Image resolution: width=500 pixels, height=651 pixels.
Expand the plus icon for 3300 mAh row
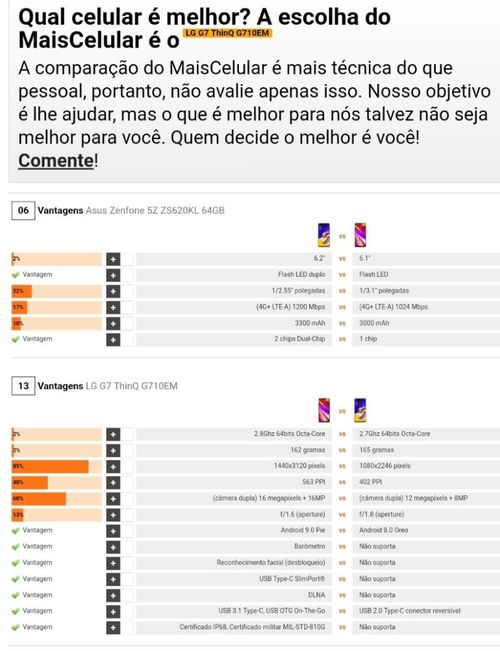tap(113, 323)
